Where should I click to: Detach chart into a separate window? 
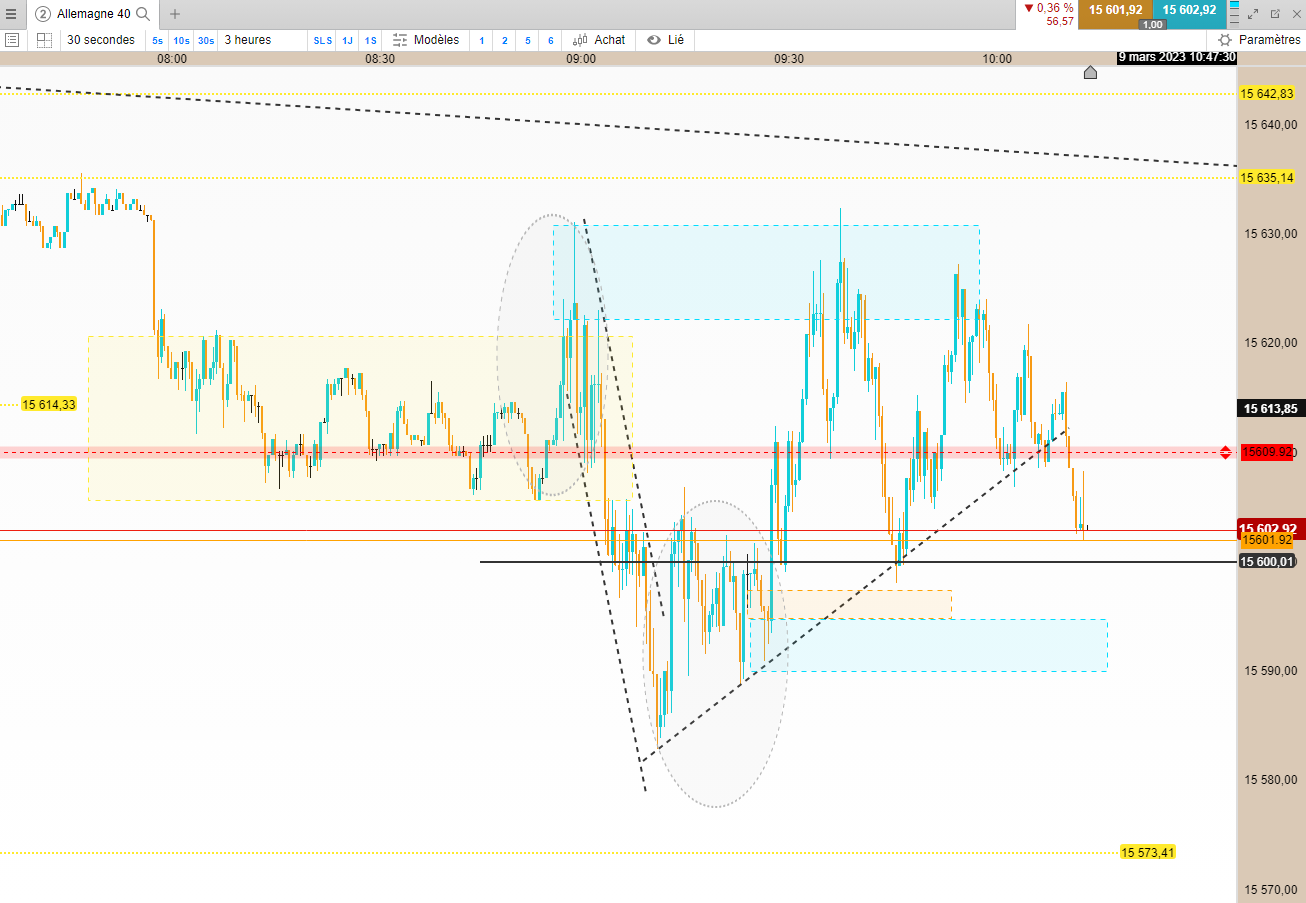(1275, 14)
